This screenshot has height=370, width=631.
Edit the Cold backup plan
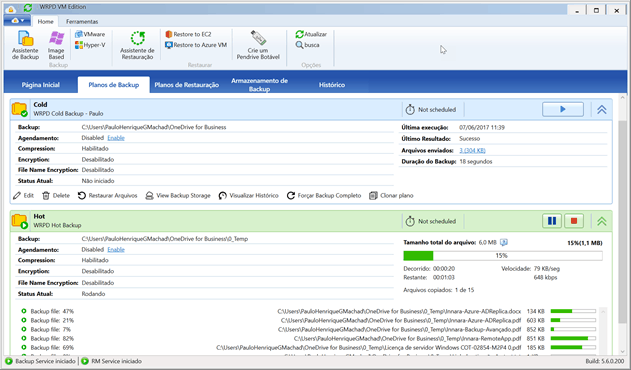point(23,196)
